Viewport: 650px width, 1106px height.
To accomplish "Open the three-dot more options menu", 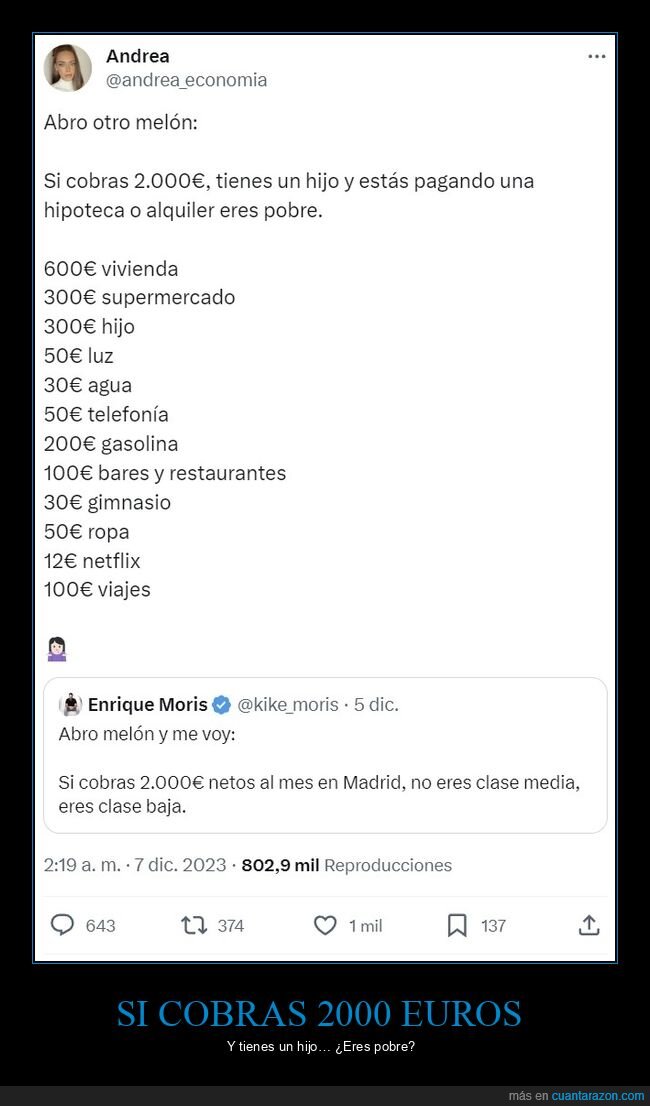I will pos(597,57).
